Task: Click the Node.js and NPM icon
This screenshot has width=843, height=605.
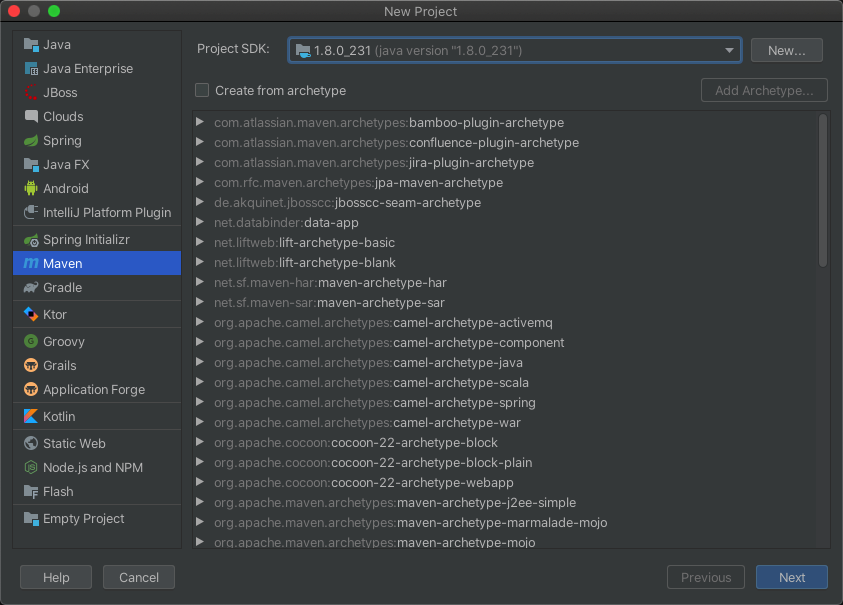Action: [x=31, y=467]
